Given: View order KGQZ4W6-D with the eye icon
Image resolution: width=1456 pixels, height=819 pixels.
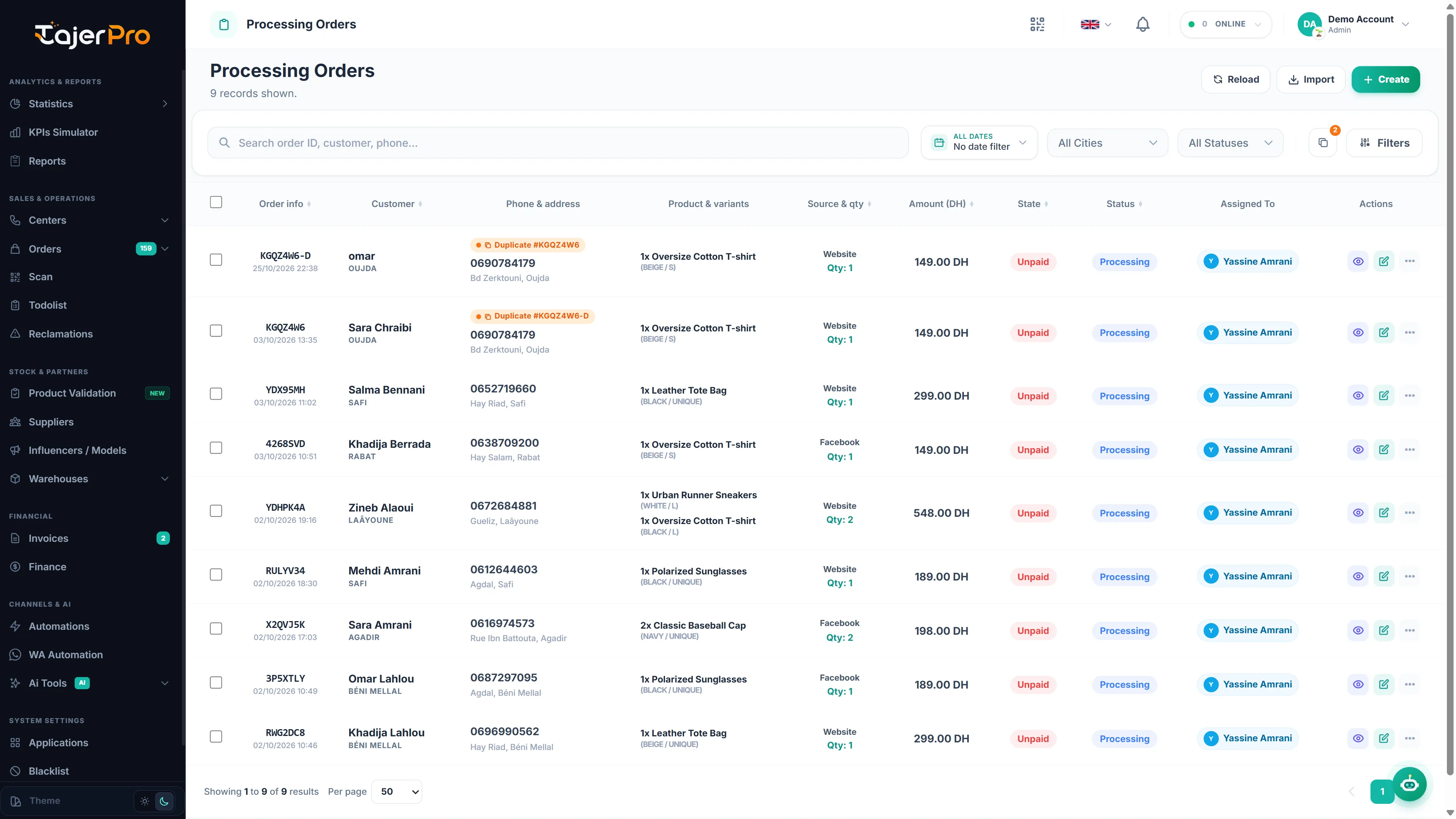Looking at the screenshot, I should click(x=1358, y=261).
